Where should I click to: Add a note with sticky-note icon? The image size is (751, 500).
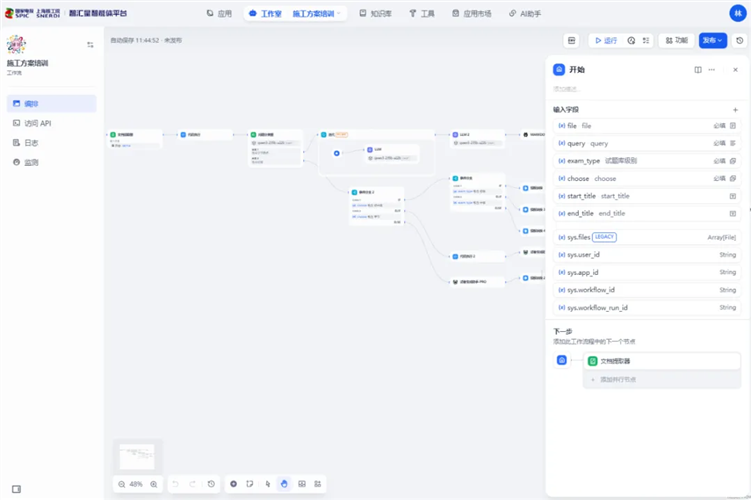[250, 484]
